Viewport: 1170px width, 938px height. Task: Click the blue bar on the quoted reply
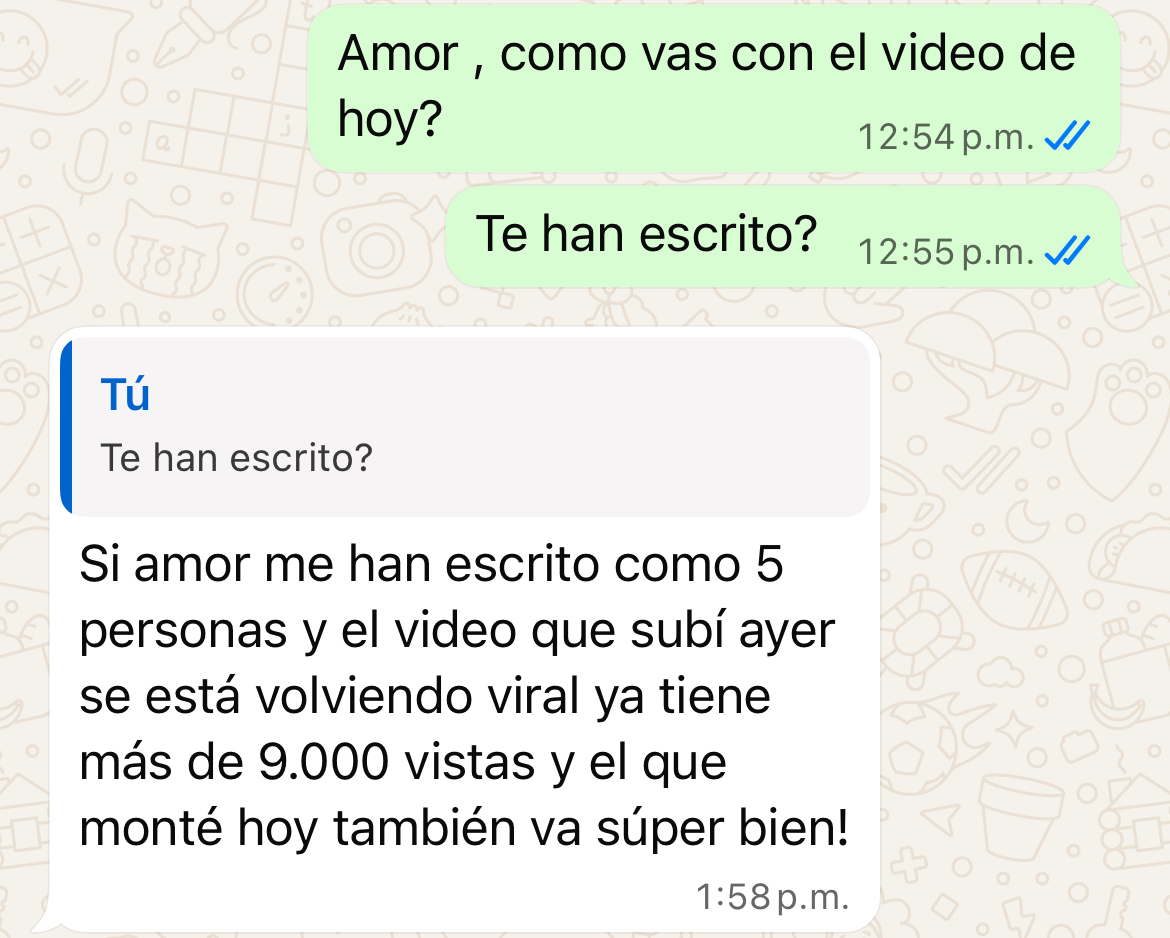tap(66, 426)
